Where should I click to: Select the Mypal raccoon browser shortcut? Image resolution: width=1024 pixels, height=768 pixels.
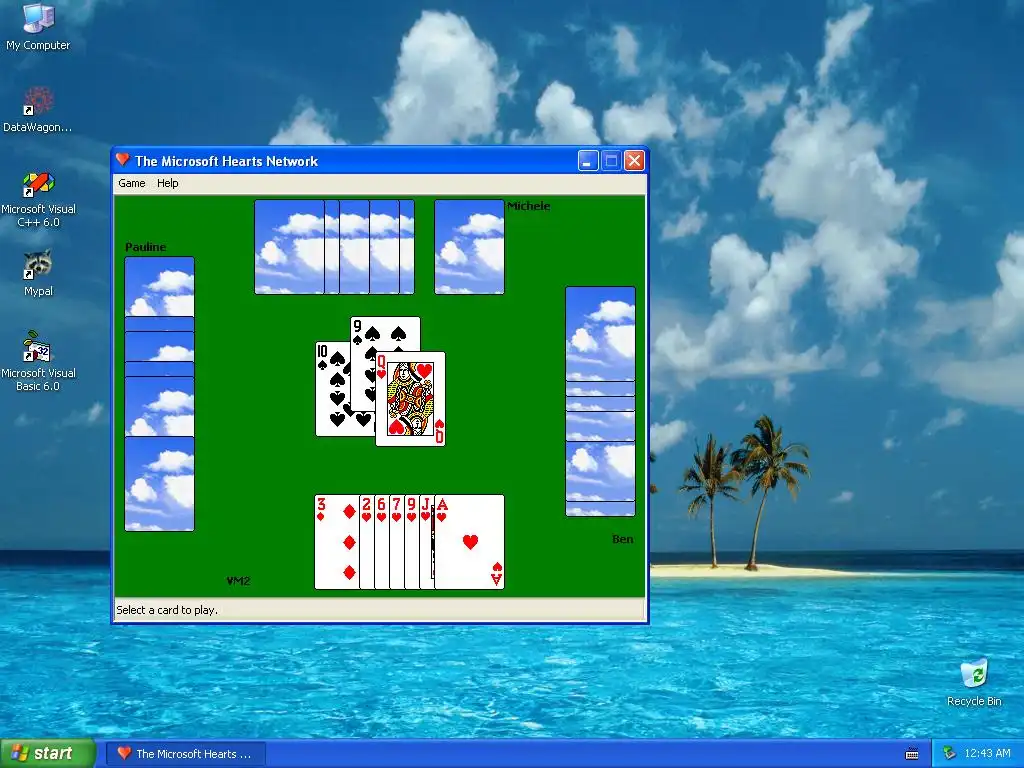38,273
